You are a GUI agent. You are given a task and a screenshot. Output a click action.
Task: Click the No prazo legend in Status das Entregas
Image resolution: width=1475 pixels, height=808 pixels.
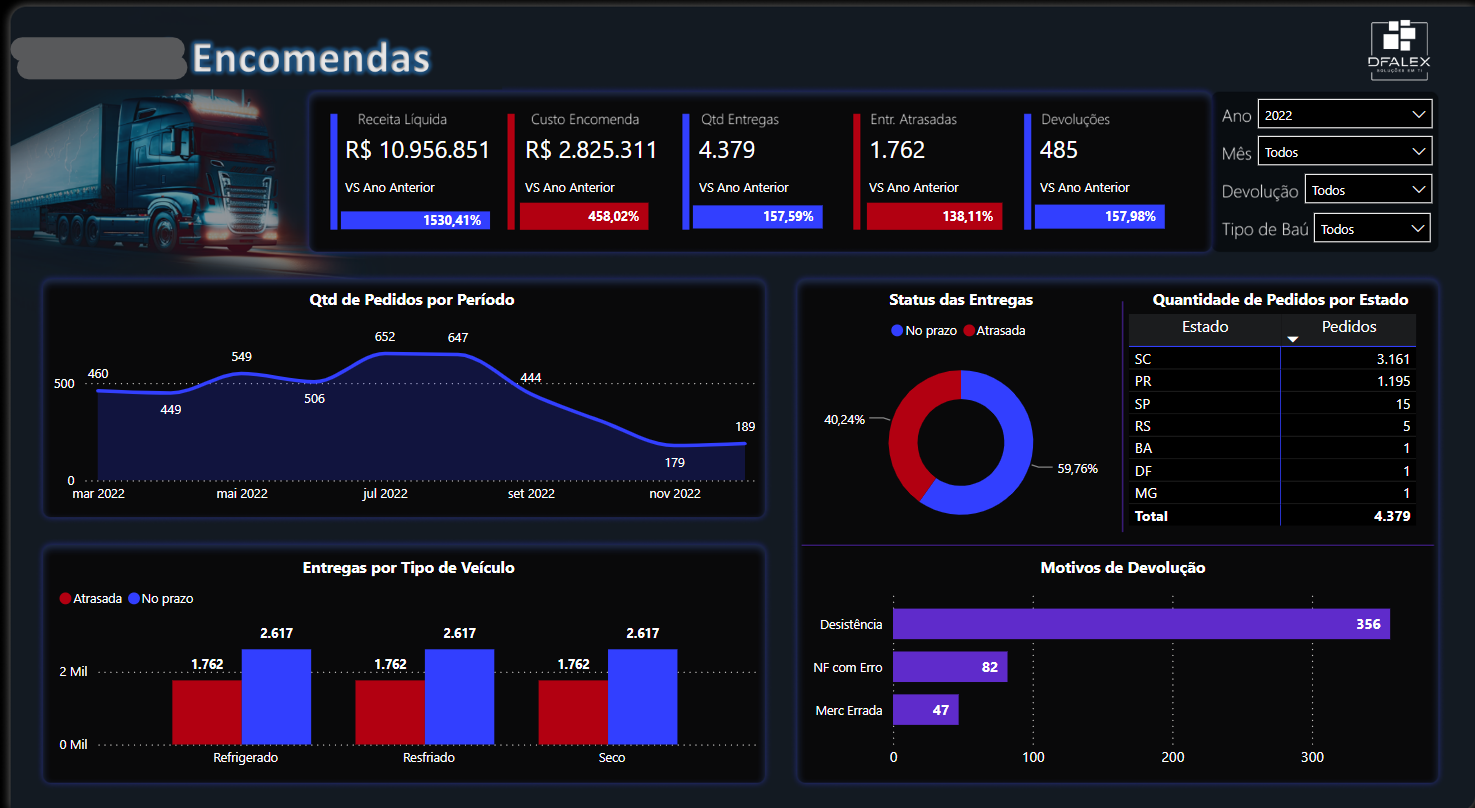tap(923, 330)
